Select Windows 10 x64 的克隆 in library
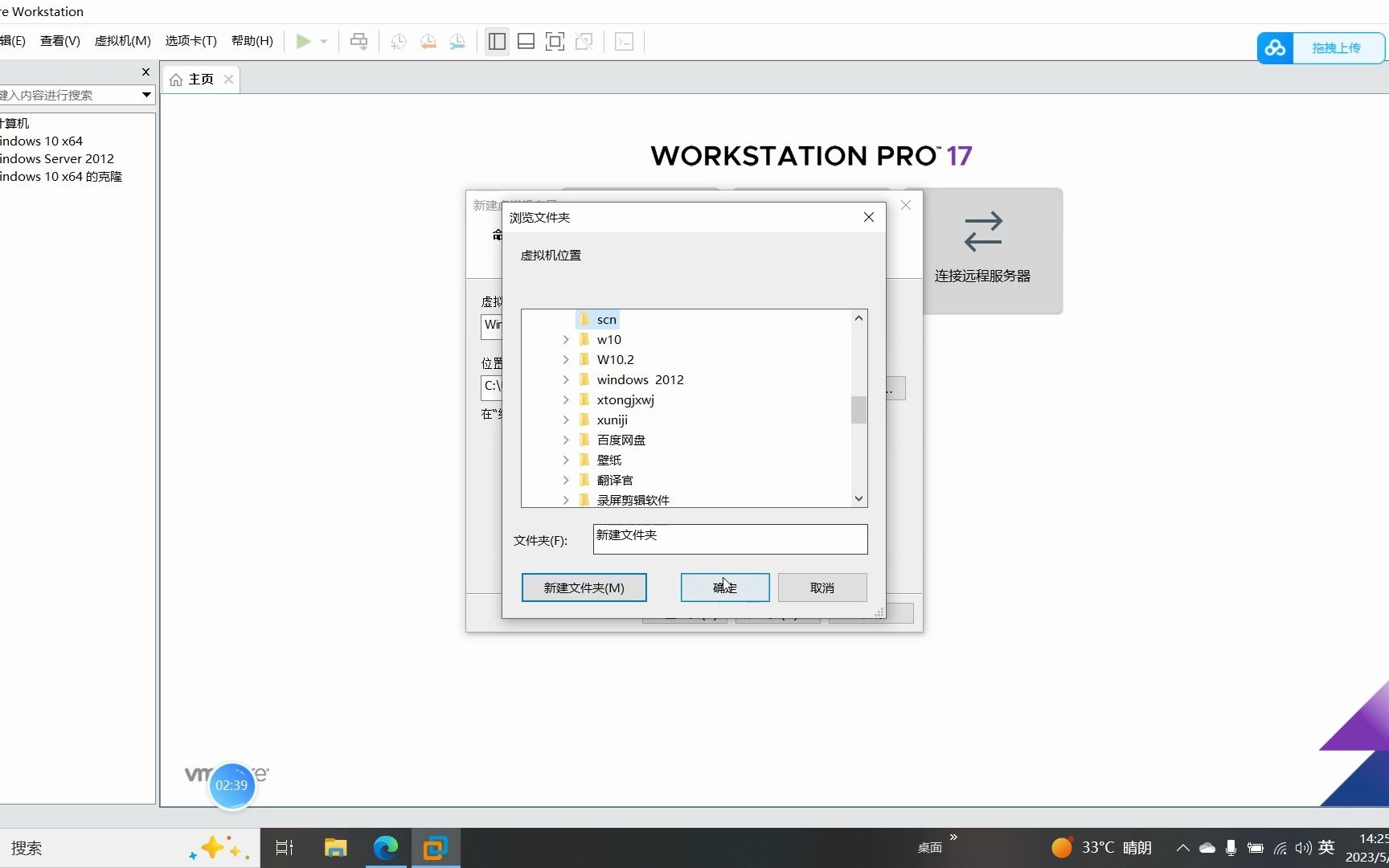Image resolution: width=1389 pixels, height=868 pixels. pos(61,177)
